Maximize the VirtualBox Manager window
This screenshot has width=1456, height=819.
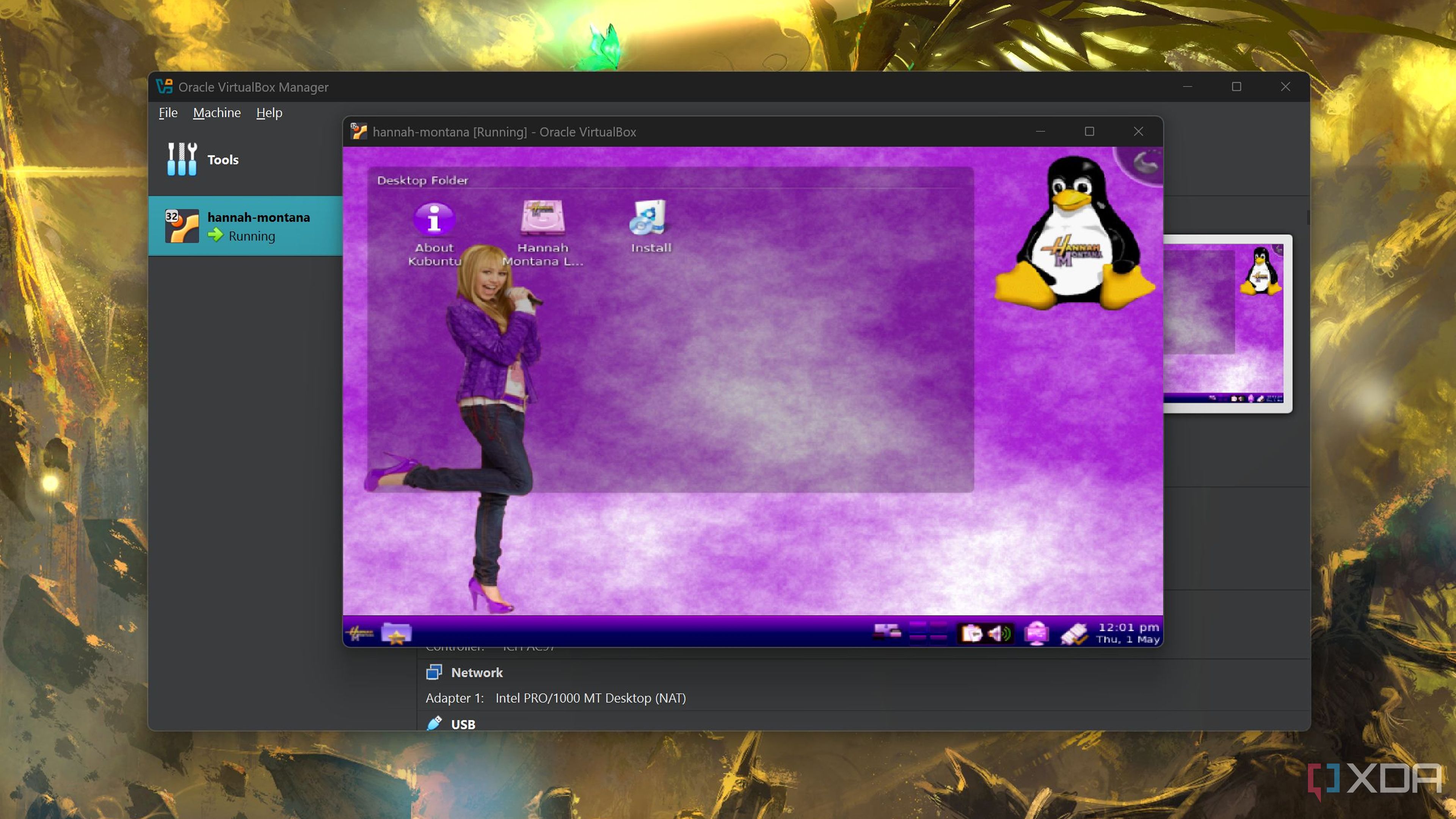(x=1236, y=86)
